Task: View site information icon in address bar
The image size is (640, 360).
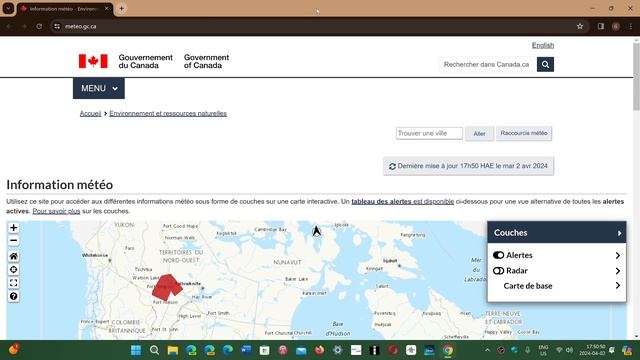Action: click(57, 27)
